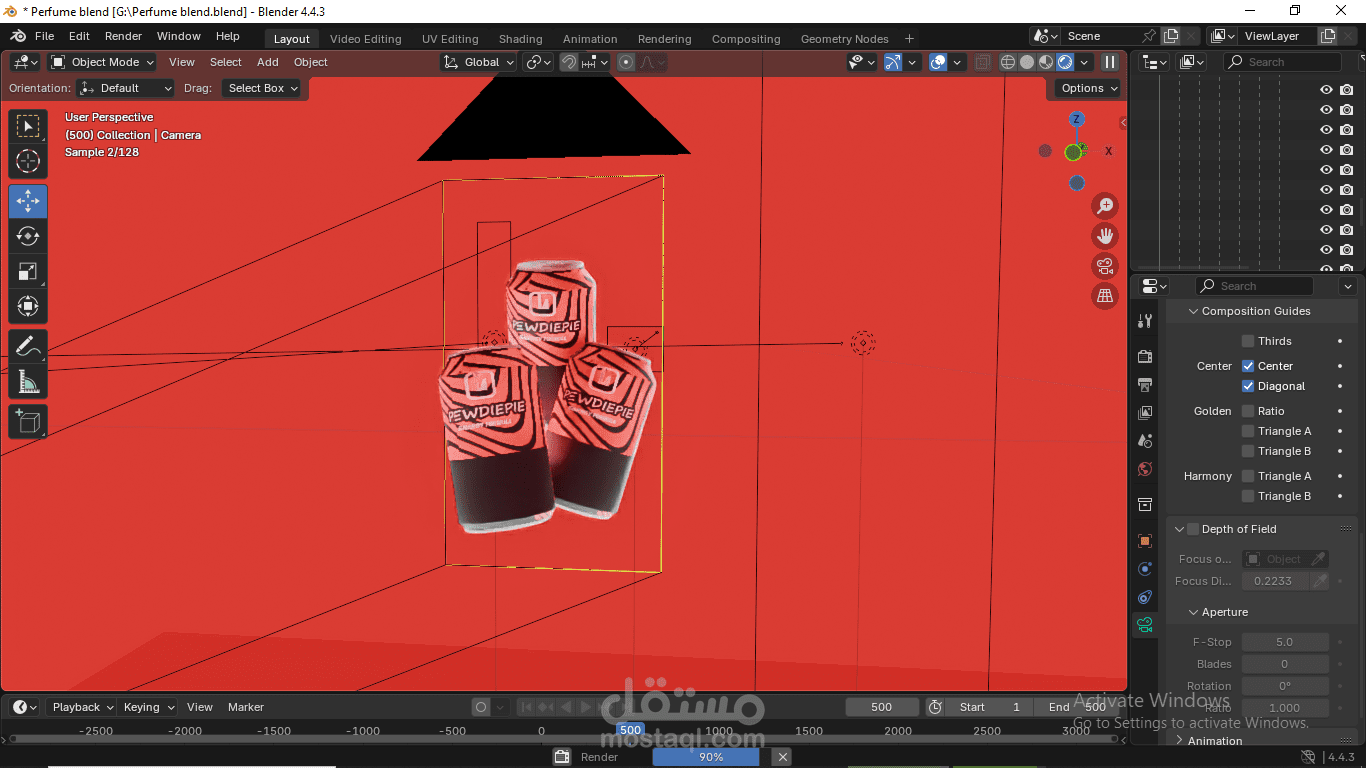Click the viewport zoom magnifier icon
This screenshot has height=768, width=1366.
pyautogui.click(x=1105, y=206)
